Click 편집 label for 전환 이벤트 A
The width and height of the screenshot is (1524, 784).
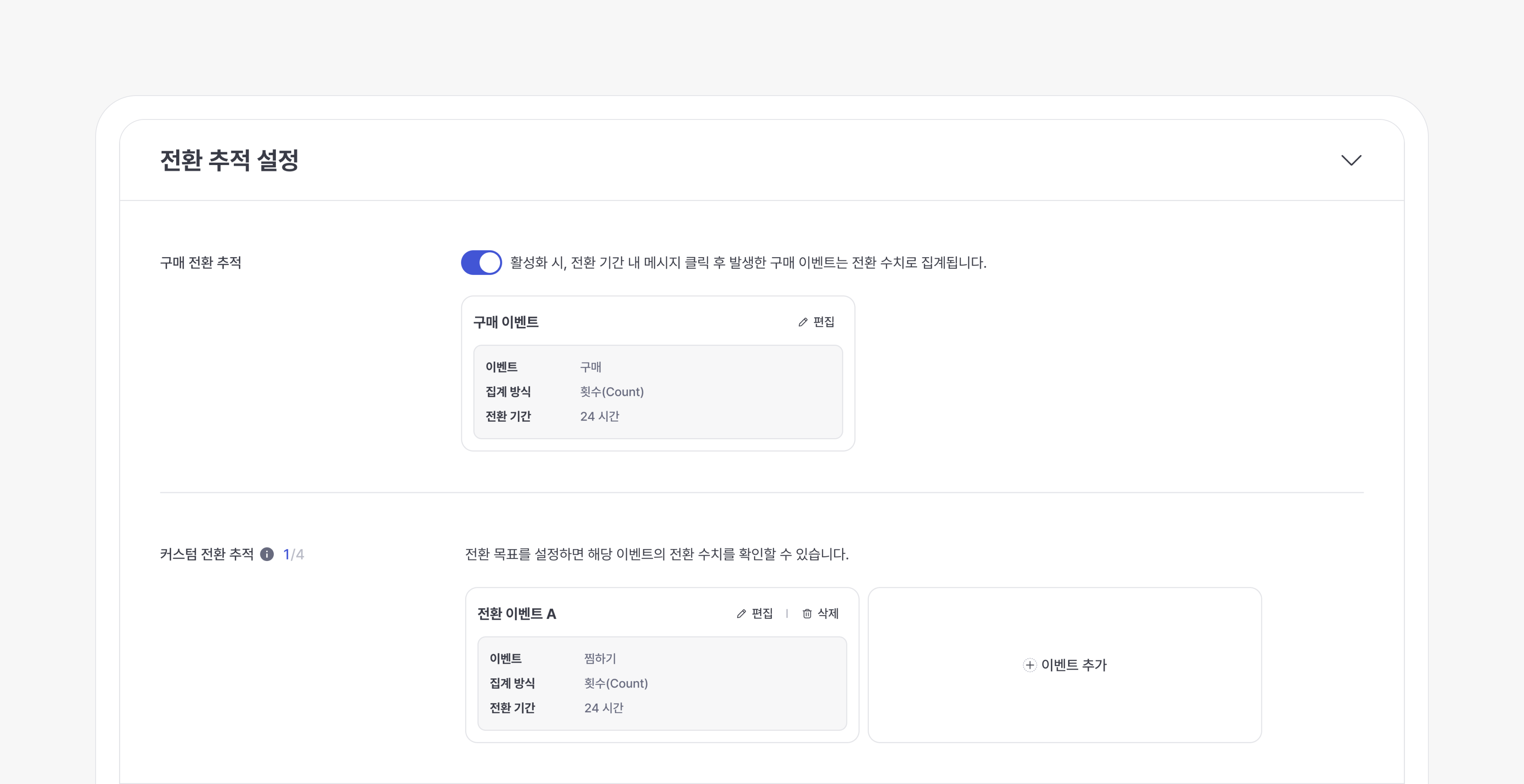click(x=762, y=614)
